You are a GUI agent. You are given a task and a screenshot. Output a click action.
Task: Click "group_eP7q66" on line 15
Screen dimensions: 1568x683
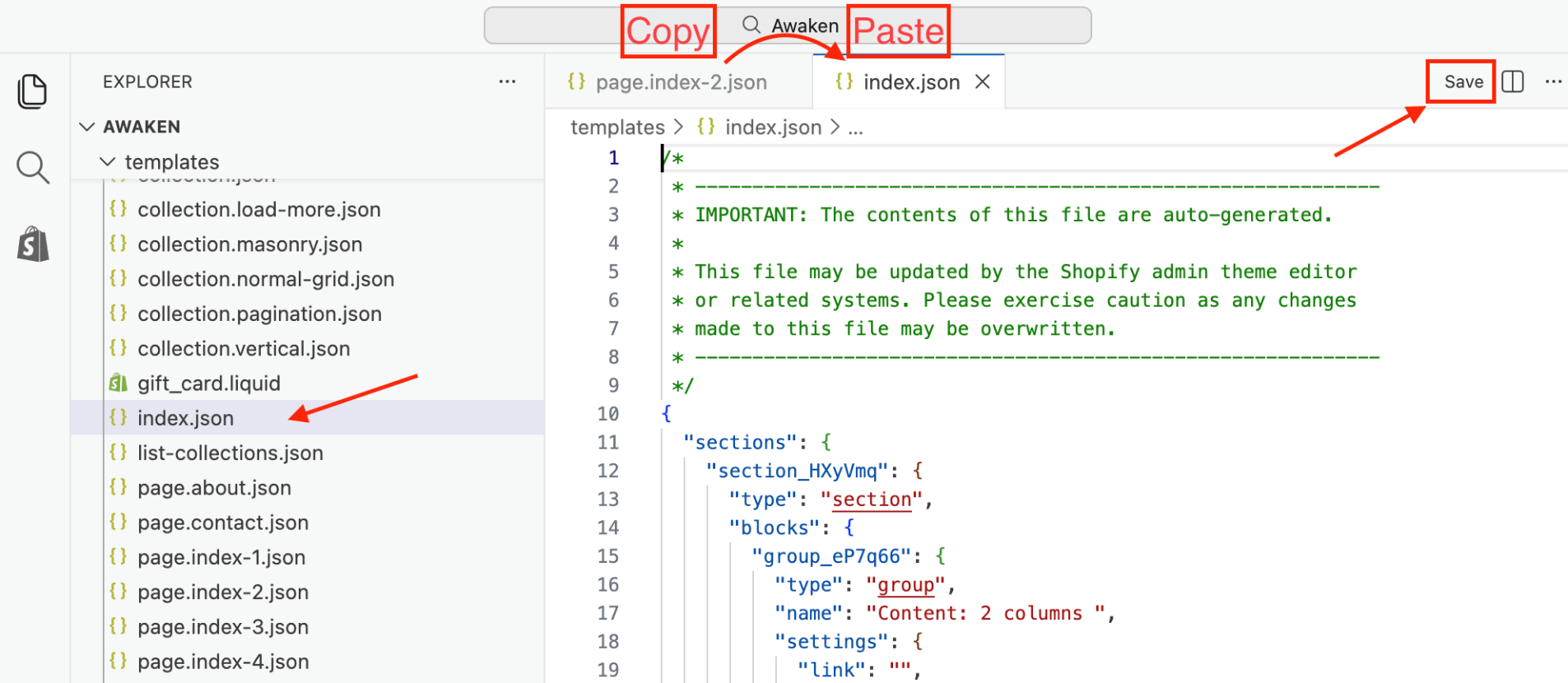click(831, 556)
